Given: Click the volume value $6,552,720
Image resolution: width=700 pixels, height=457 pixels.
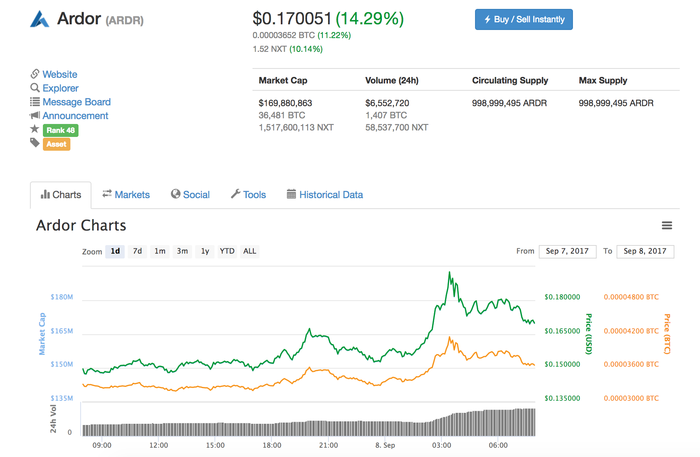Looking at the screenshot, I should coord(387,103).
